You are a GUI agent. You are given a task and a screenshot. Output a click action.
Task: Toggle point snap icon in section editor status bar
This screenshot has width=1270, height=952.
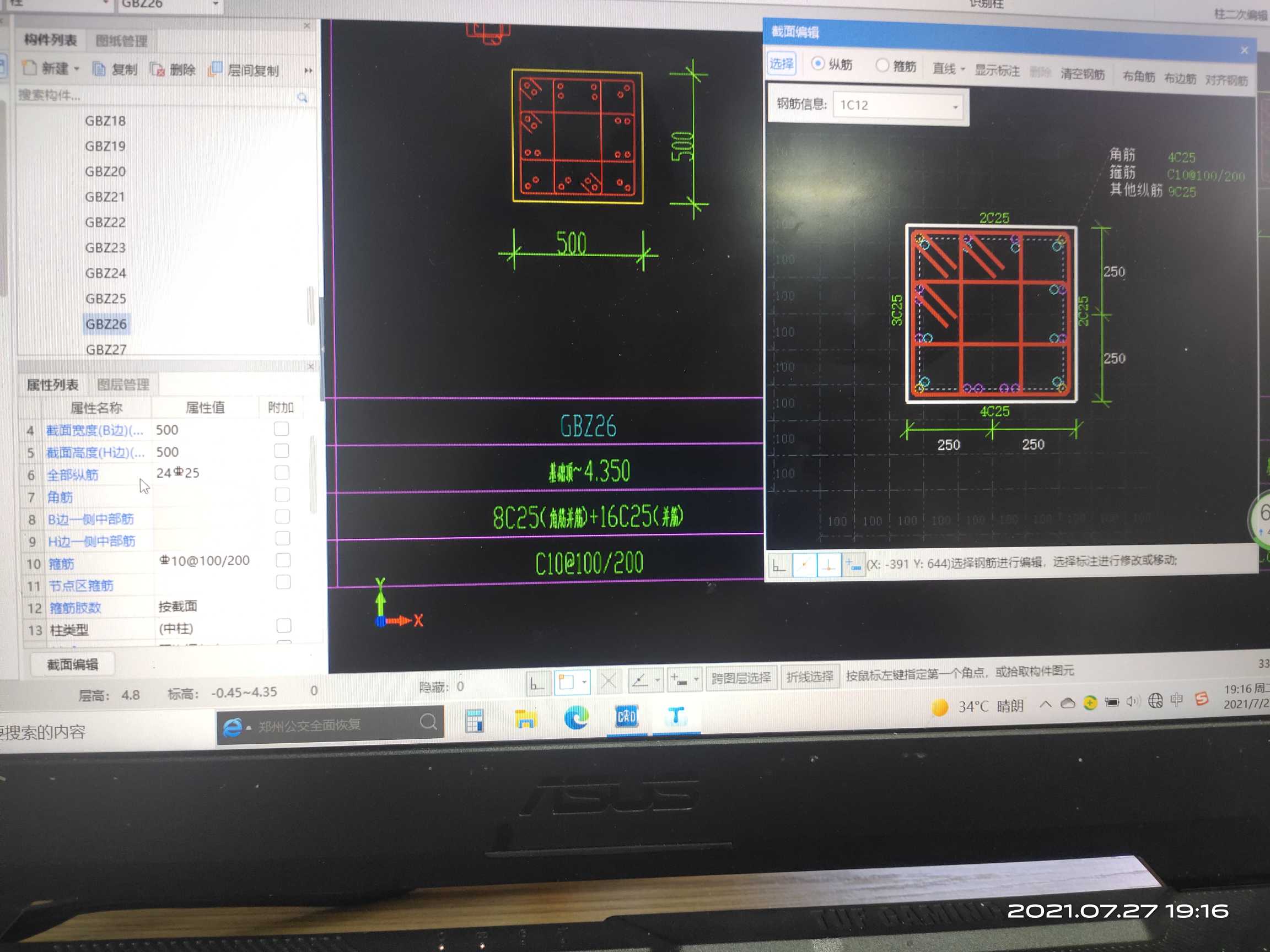804,565
